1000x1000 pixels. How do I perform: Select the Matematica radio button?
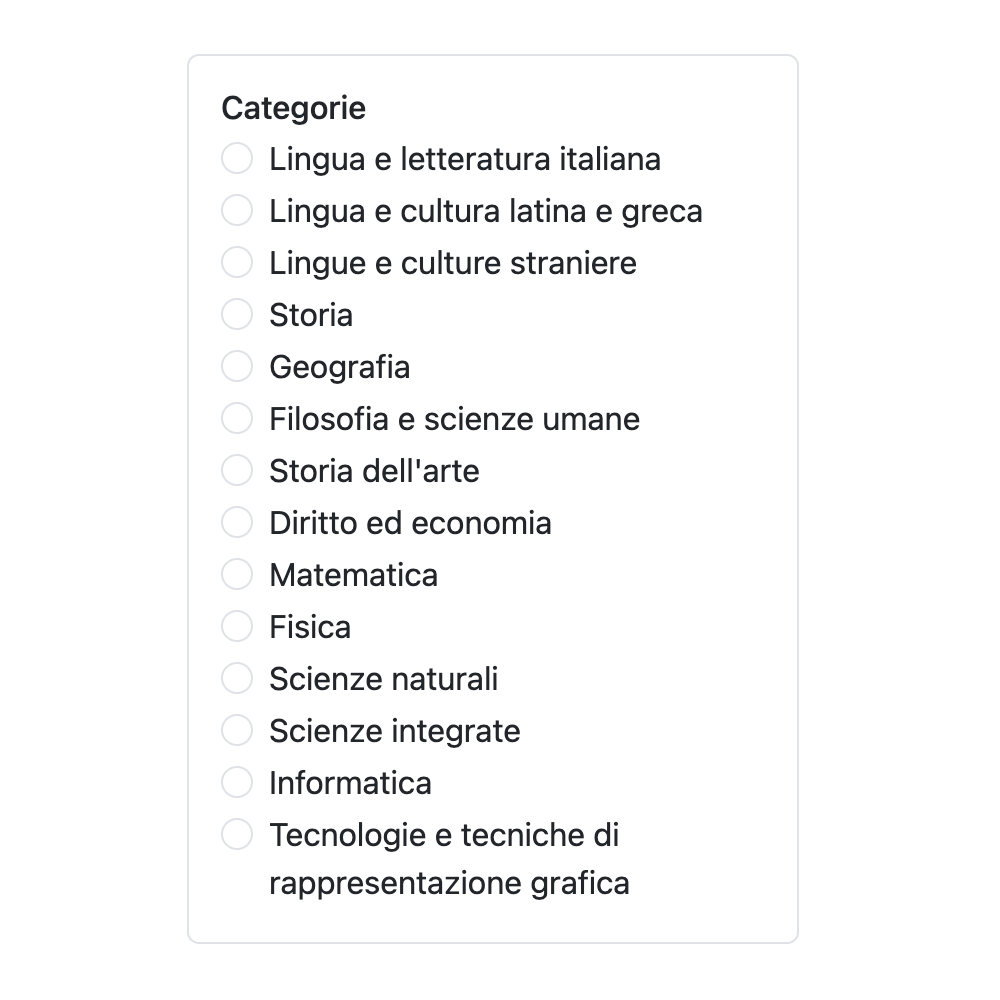pos(237,574)
